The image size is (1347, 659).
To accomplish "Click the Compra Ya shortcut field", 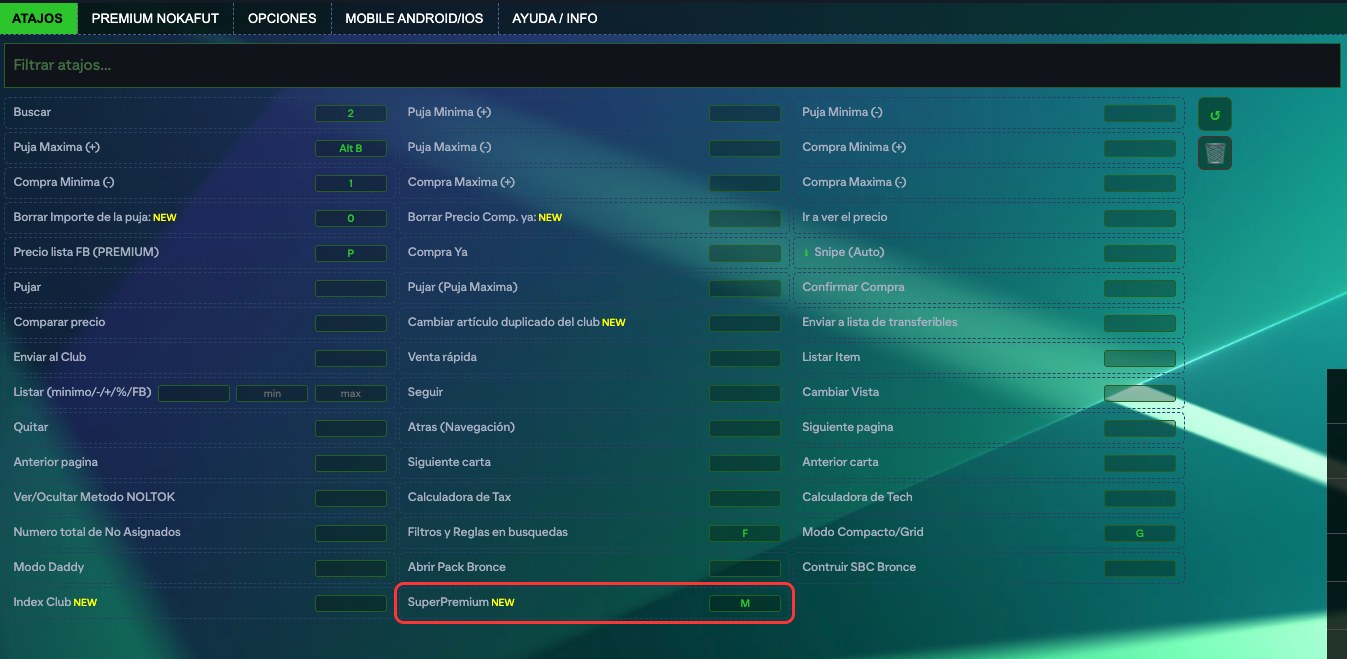I will pos(745,254).
